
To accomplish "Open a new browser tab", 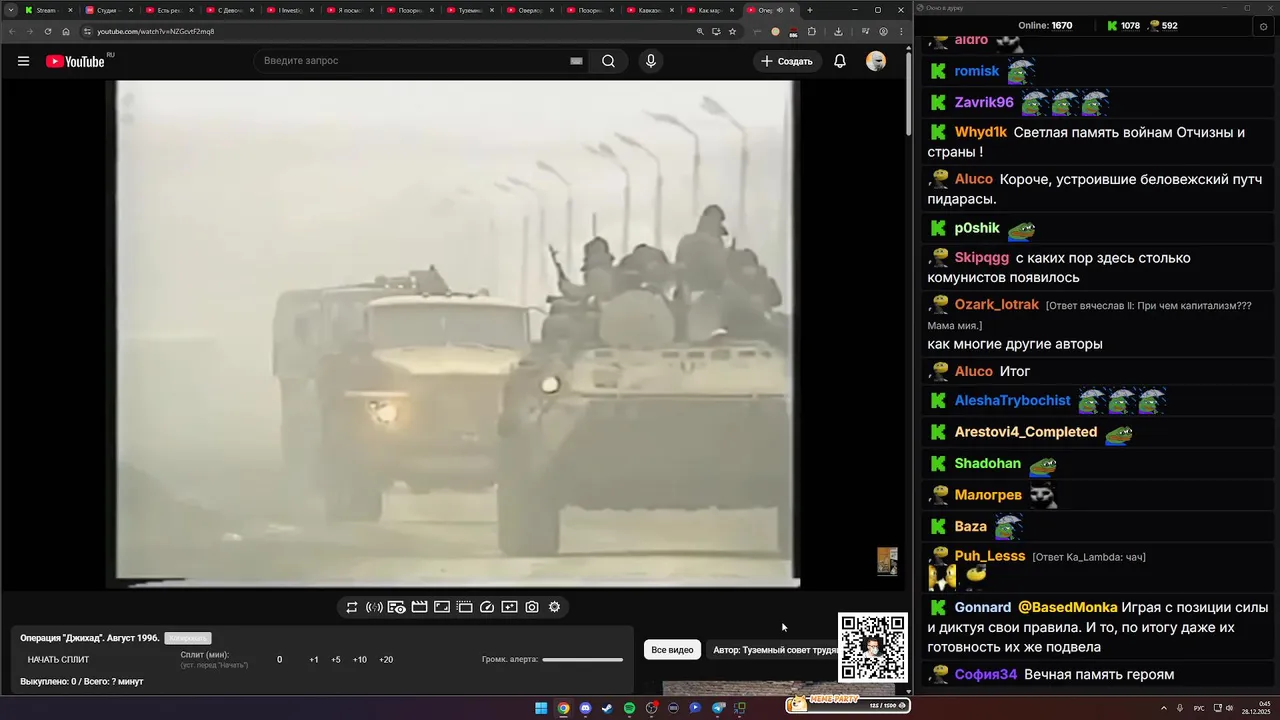I will (x=810, y=10).
